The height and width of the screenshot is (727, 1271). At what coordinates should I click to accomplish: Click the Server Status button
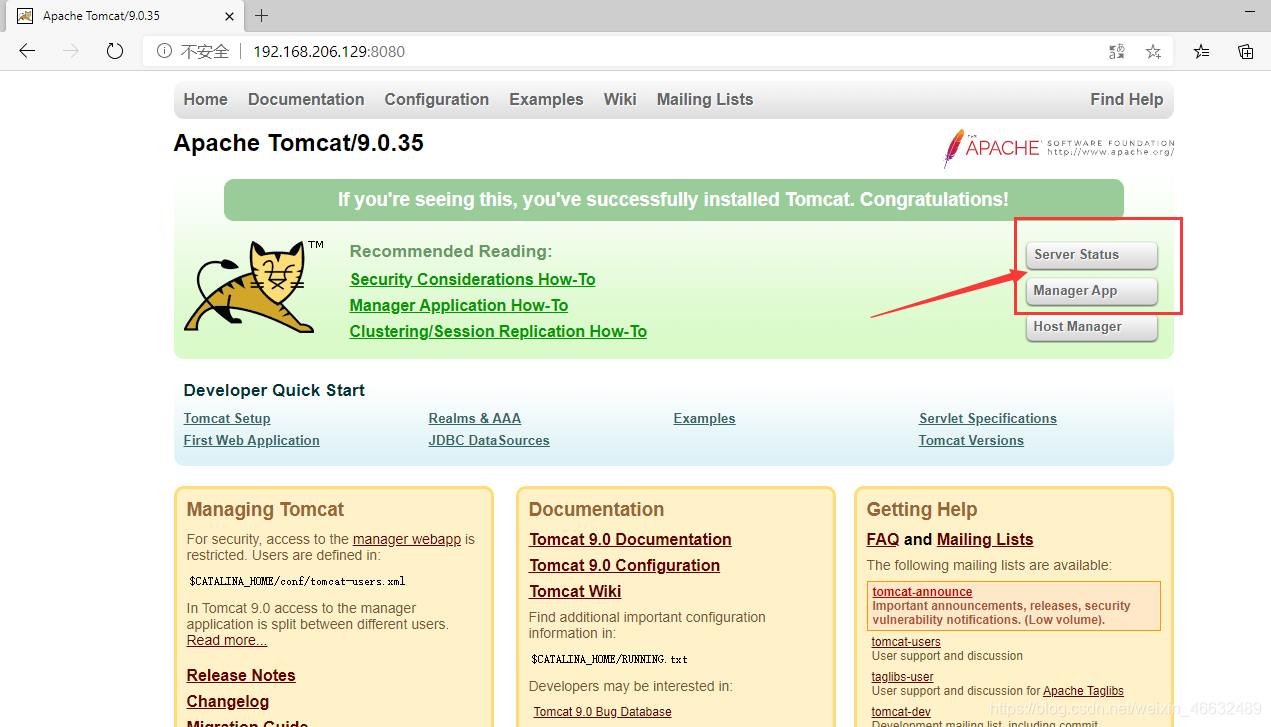(1092, 255)
